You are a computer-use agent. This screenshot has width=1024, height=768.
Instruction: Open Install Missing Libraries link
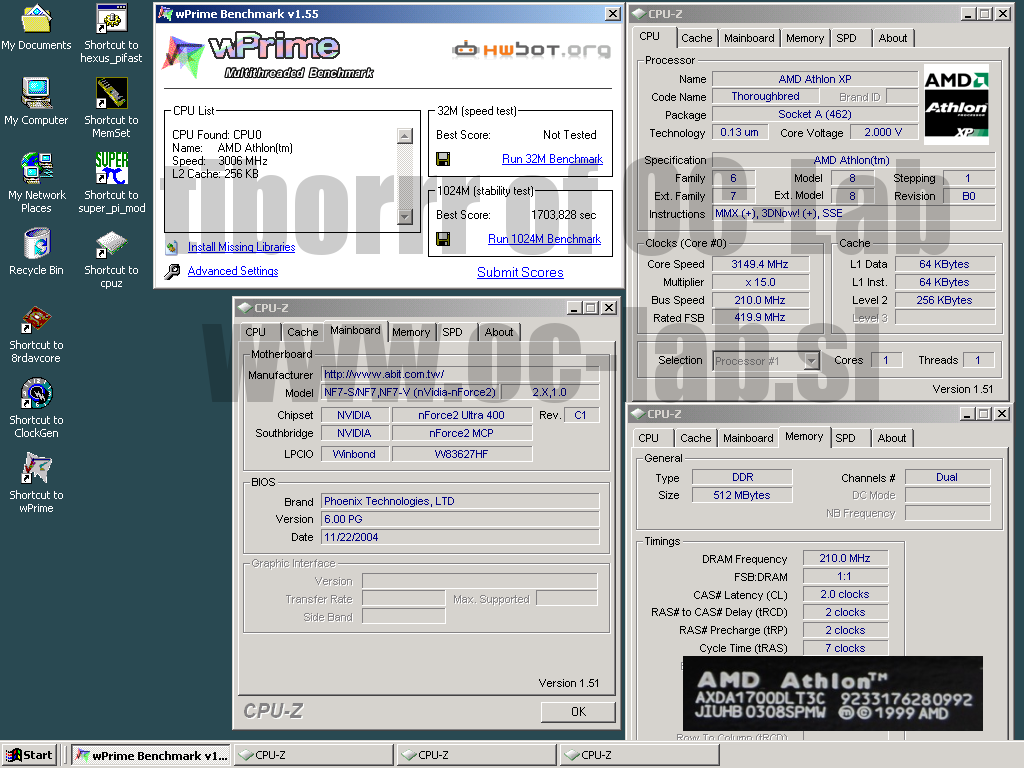coord(241,247)
